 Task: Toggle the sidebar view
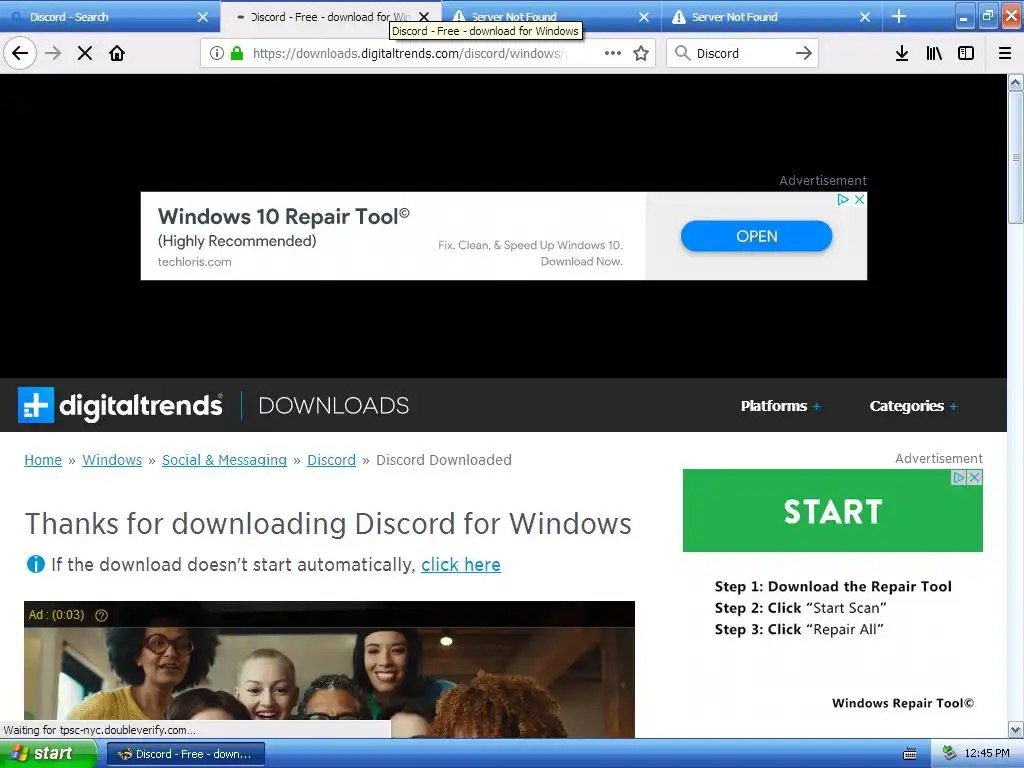[966, 53]
